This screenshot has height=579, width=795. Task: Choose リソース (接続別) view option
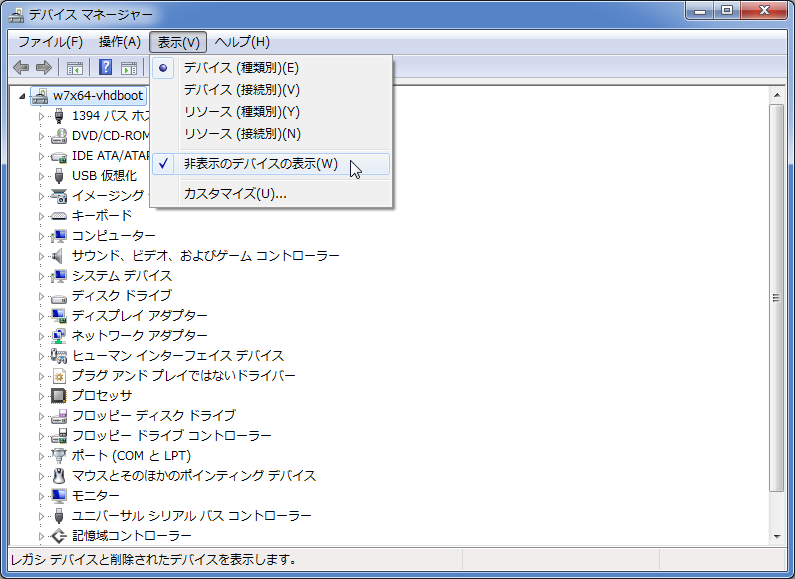click(242, 134)
